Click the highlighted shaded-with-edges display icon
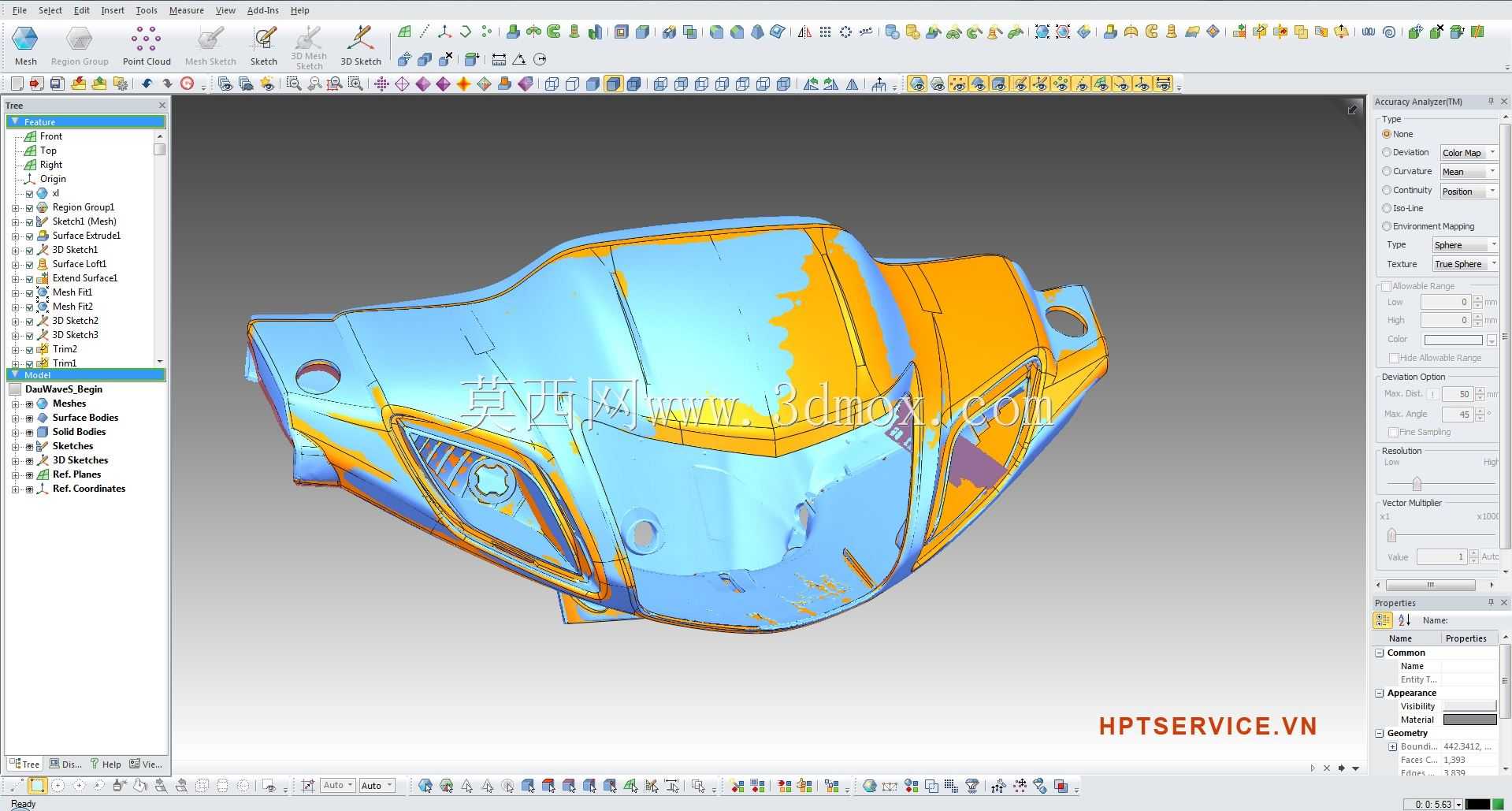This screenshot has height=811, width=1512. 613,84
